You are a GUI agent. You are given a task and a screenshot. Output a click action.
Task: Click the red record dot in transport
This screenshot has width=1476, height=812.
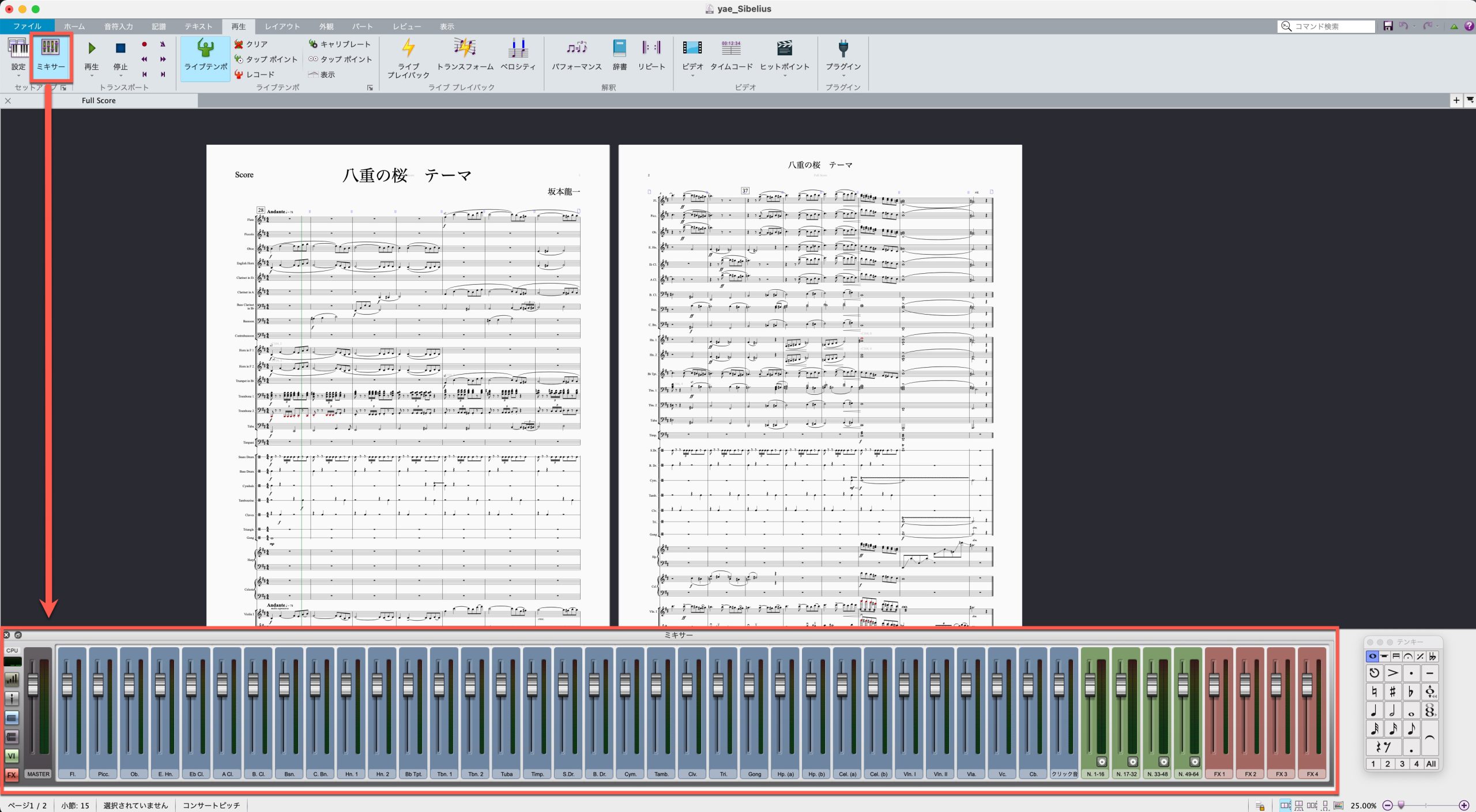click(144, 44)
